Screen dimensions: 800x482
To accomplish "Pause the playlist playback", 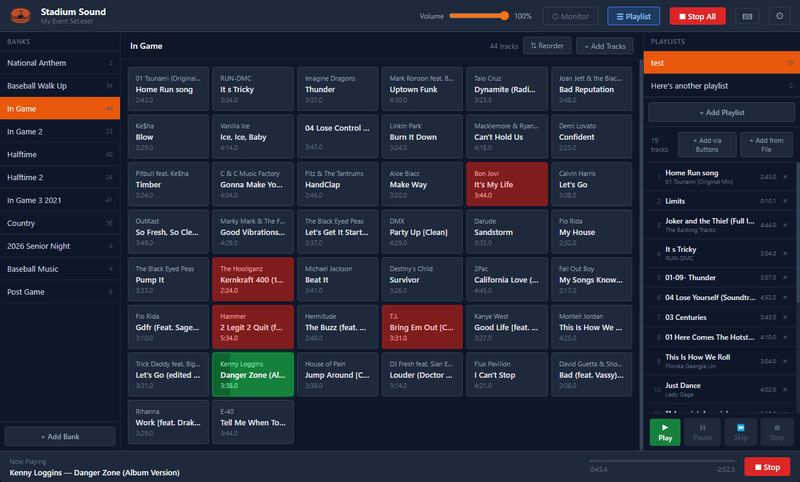I will coord(703,433).
